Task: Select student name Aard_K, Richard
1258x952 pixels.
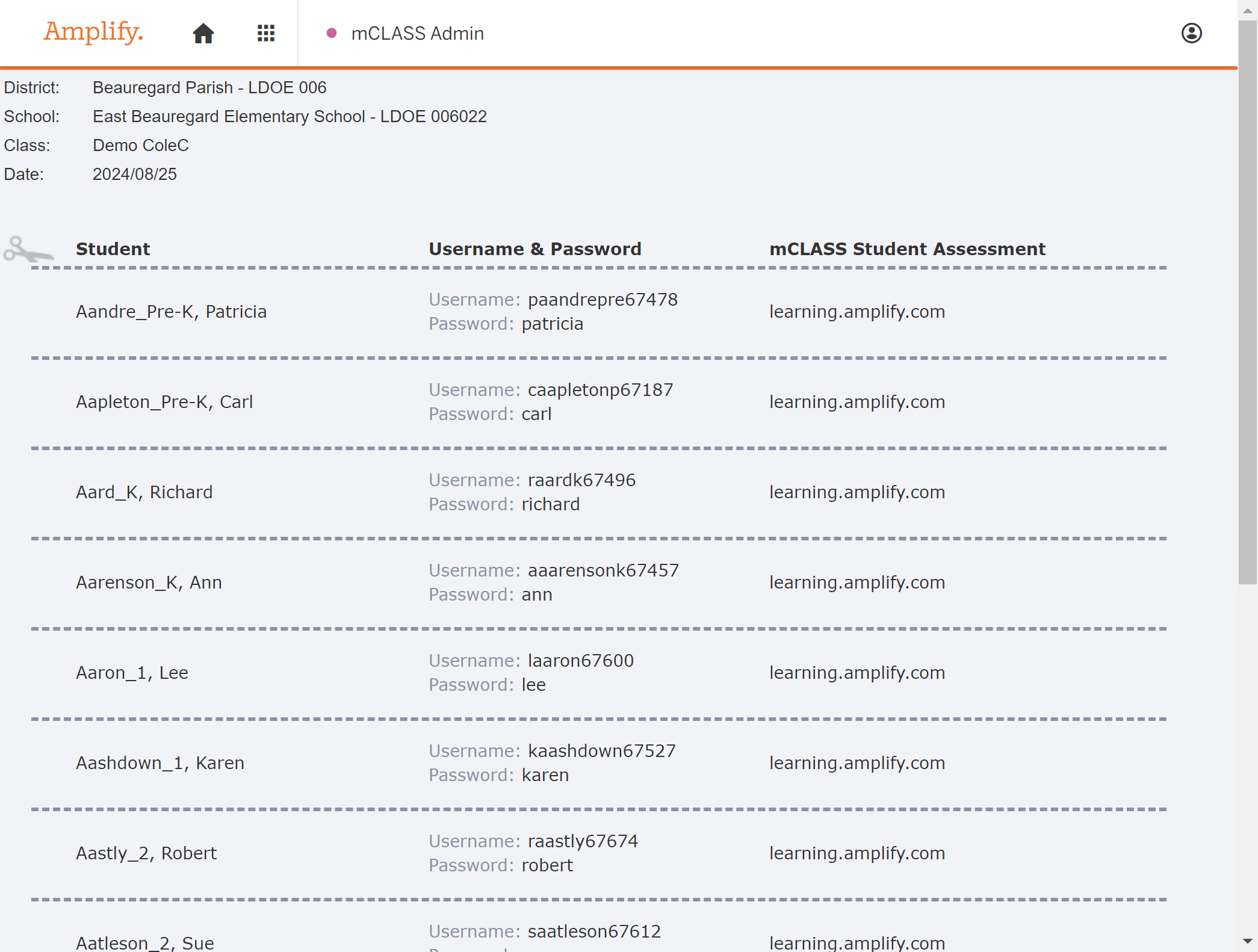Action: click(144, 492)
